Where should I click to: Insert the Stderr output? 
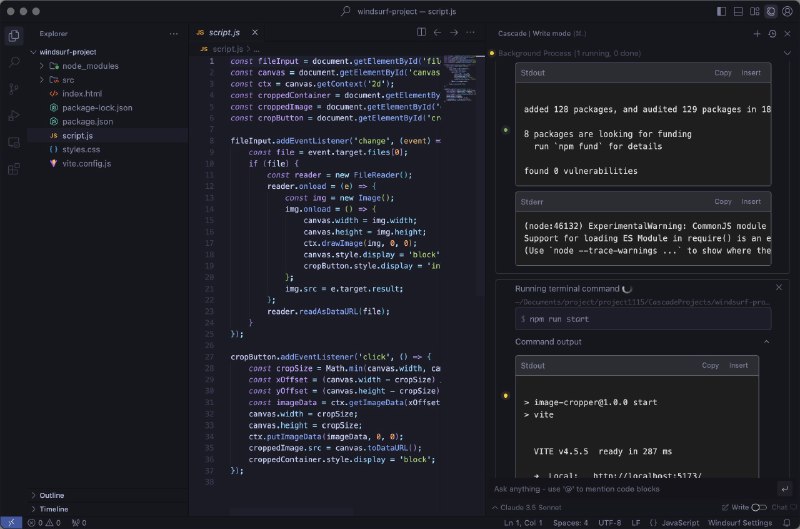coord(751,202)
